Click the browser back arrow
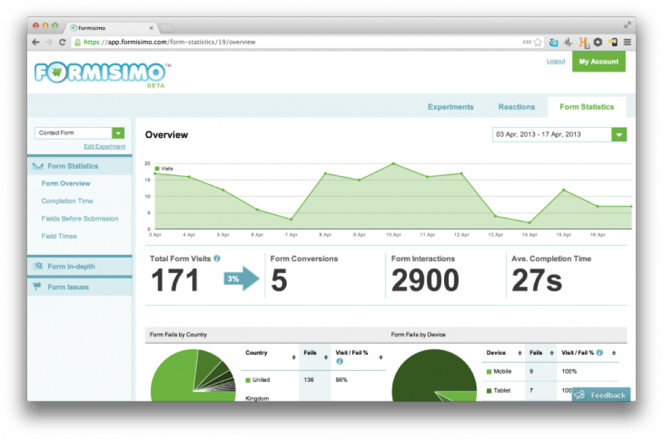 [36, 42]
